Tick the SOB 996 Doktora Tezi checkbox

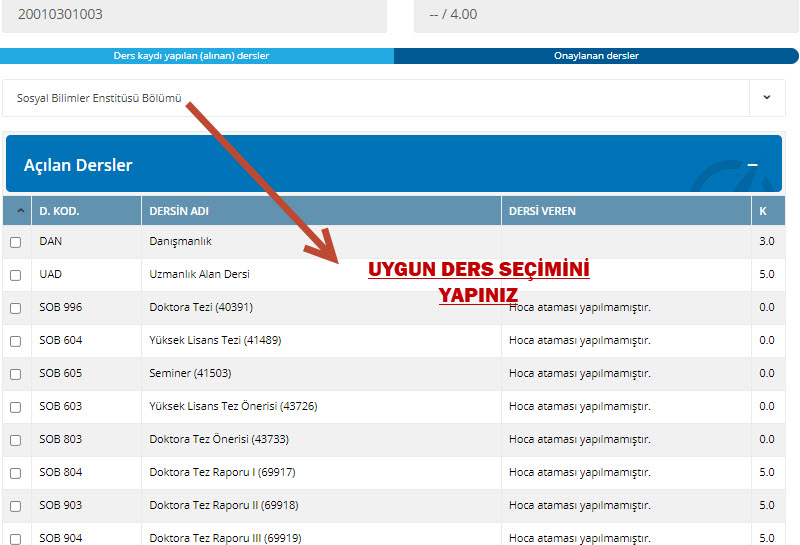[x=16, y=308]
